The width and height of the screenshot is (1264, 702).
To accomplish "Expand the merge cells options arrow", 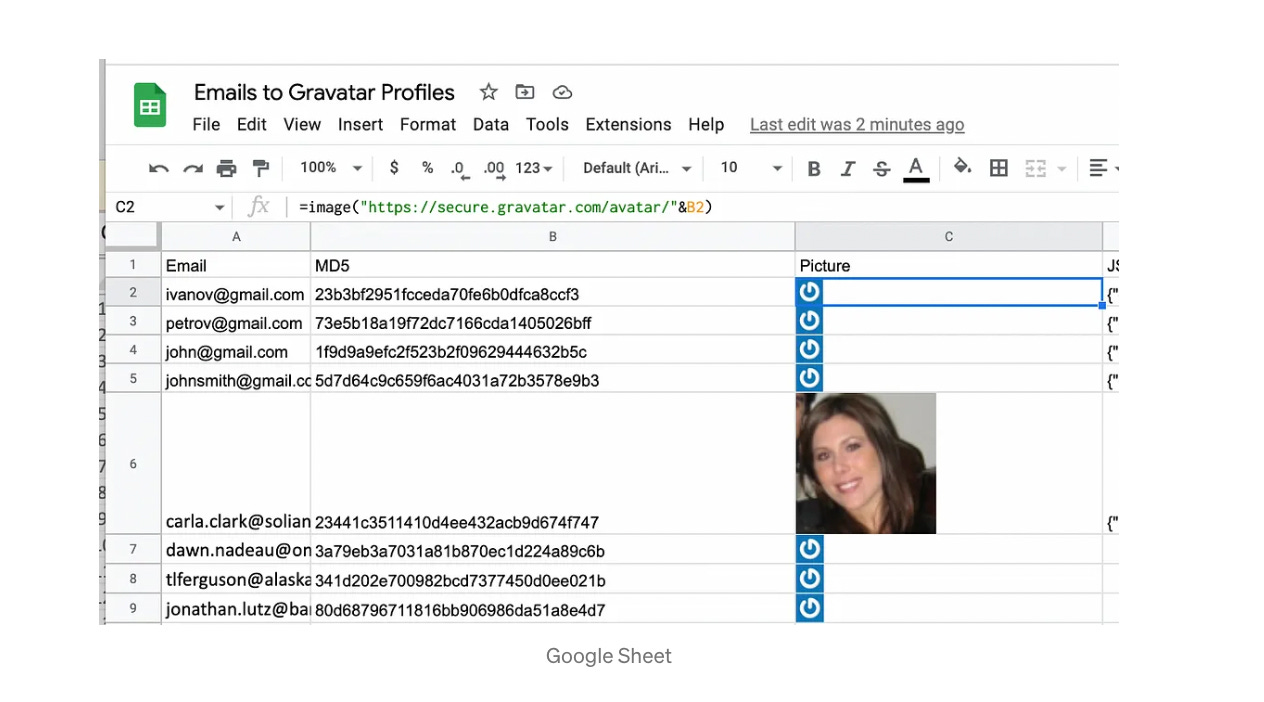I will coord(1062,169).
